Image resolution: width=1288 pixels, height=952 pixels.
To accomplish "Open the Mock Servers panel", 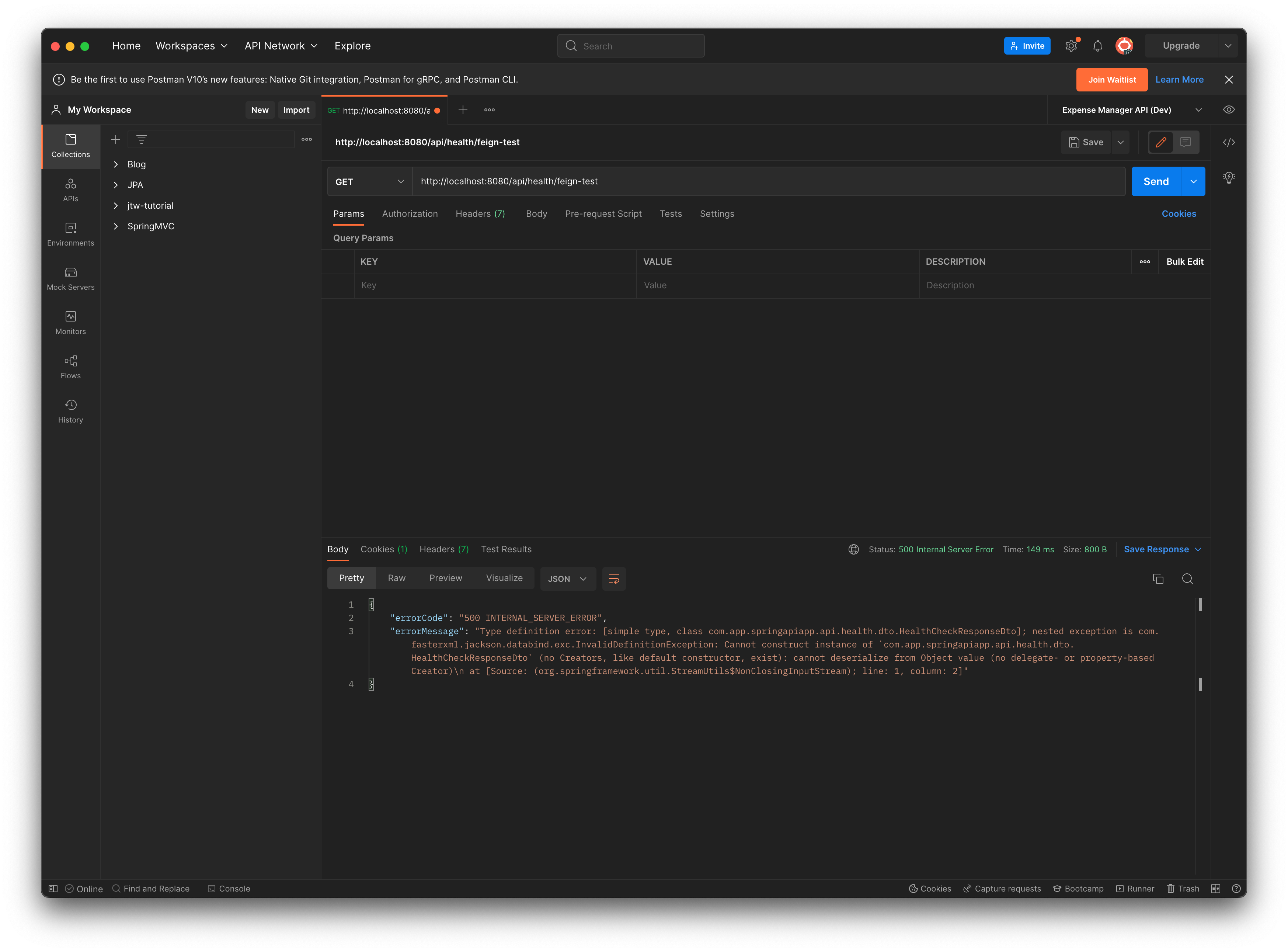I will click(70, 279).
